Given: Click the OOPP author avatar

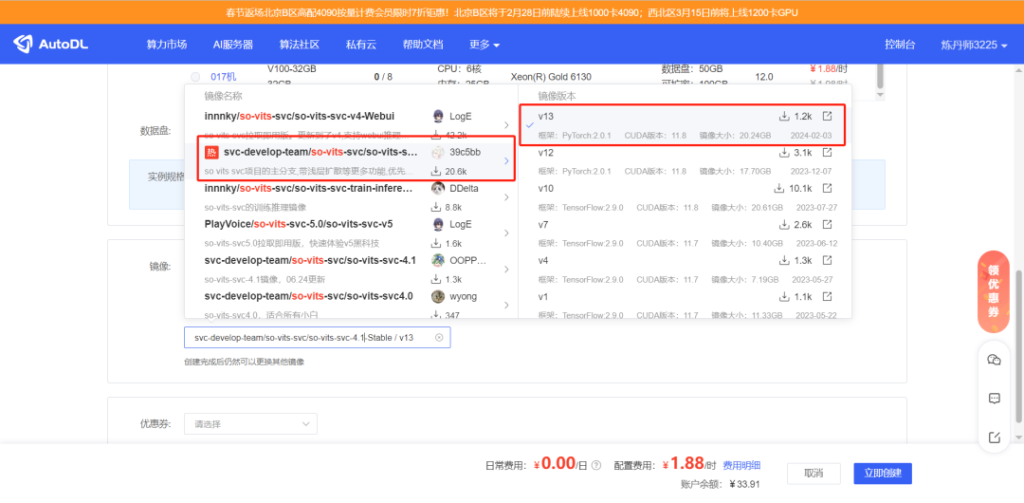Looking at the screenshot, I should 438,260.
